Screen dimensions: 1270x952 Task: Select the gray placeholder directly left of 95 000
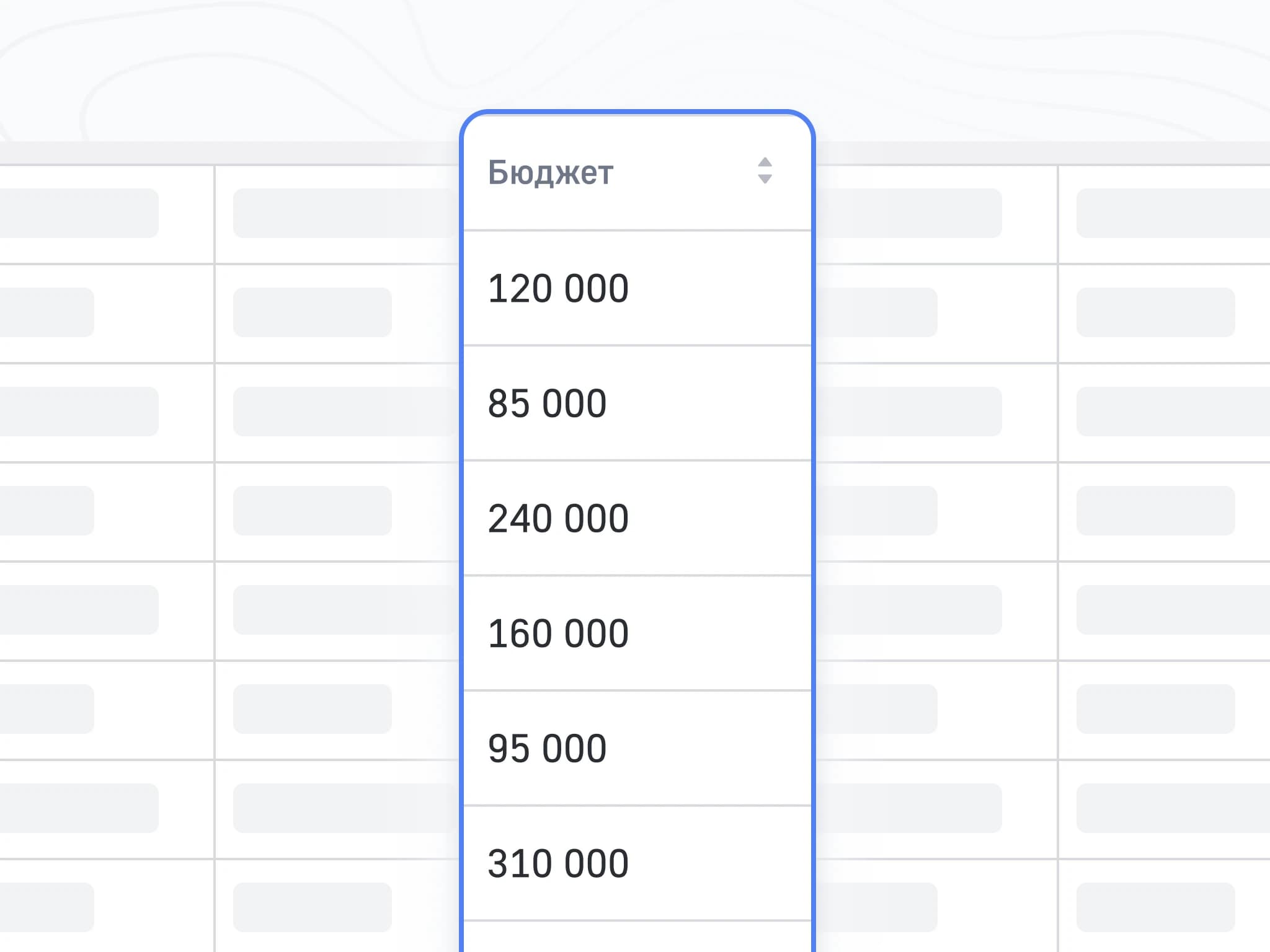[x=313, y=709]
